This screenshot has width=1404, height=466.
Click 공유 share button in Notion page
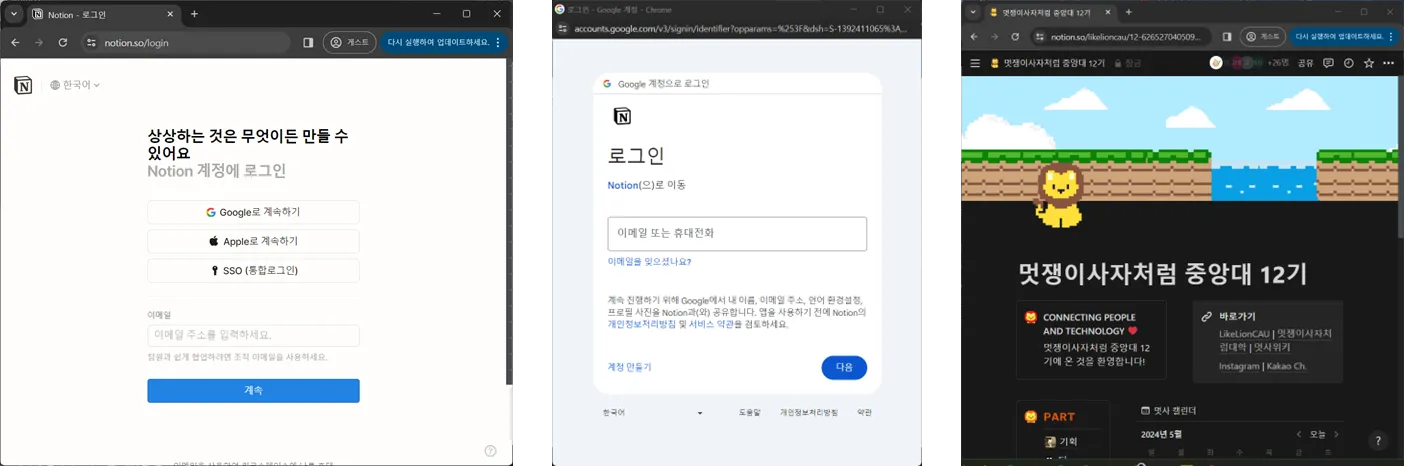pos(1305,63)
